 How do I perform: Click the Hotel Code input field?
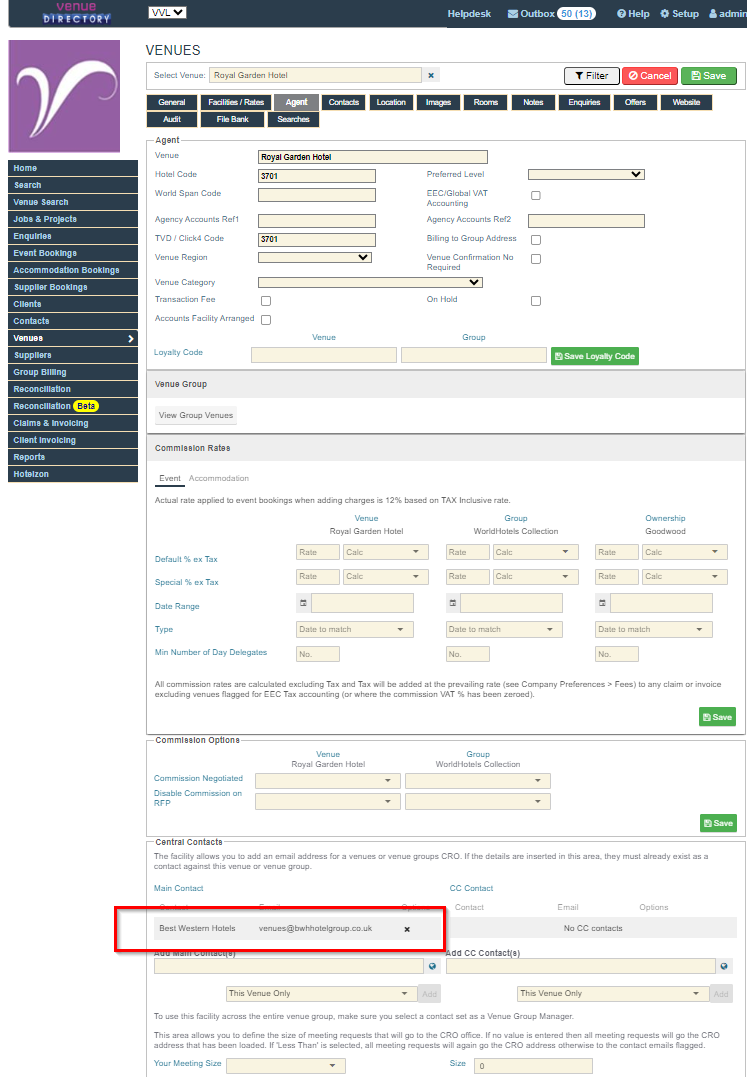[317, 176]
